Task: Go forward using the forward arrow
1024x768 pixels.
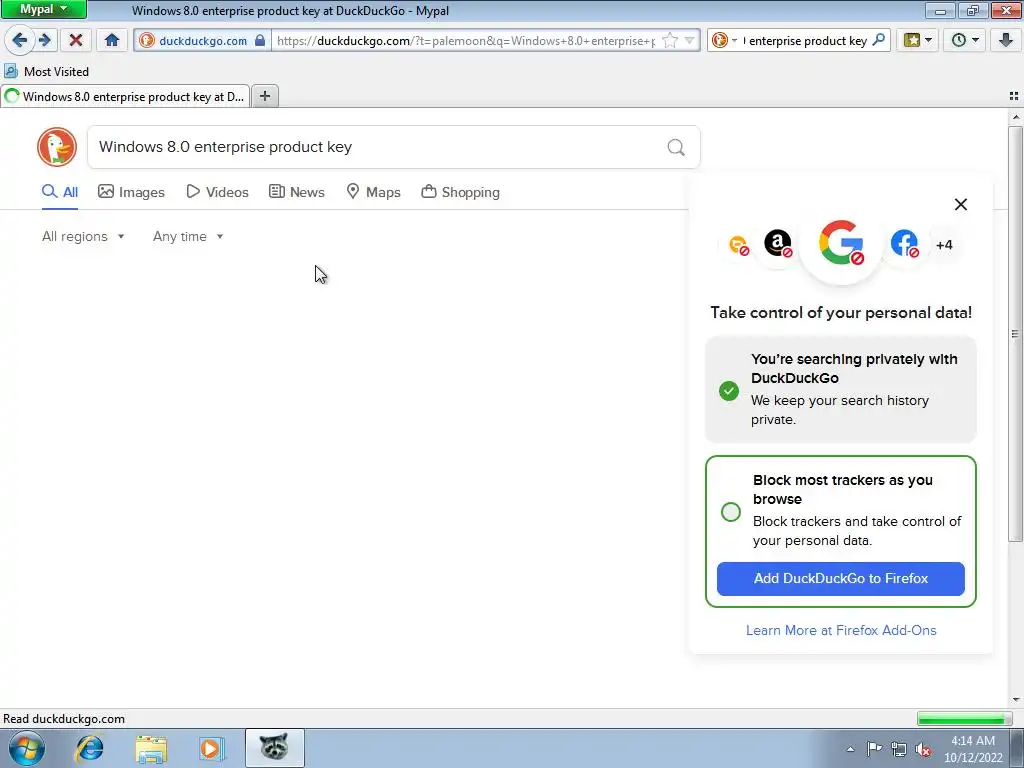Action: pyautogui.click(x=45, y=40)
